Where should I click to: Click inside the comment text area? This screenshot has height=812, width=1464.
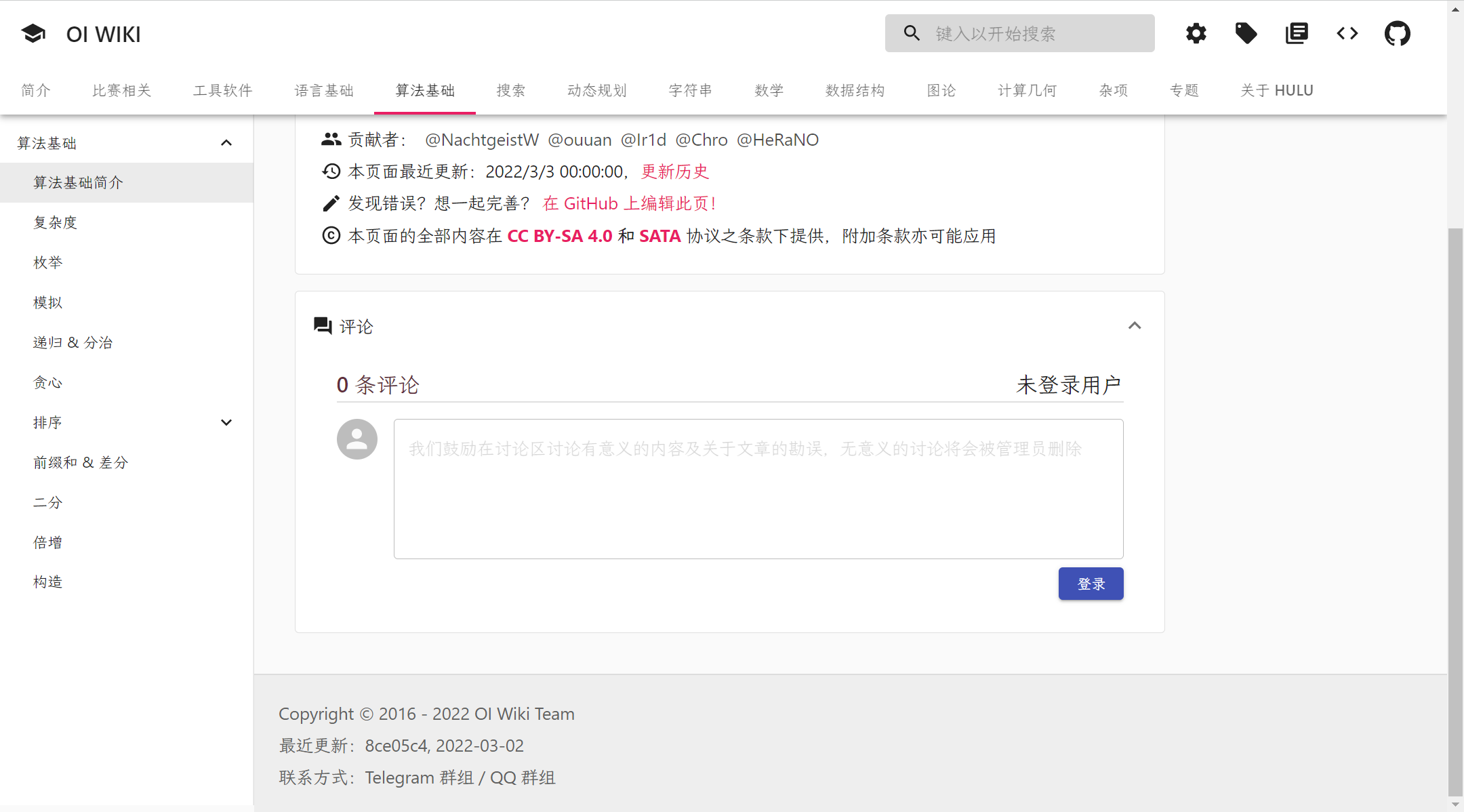pos(757,488)
